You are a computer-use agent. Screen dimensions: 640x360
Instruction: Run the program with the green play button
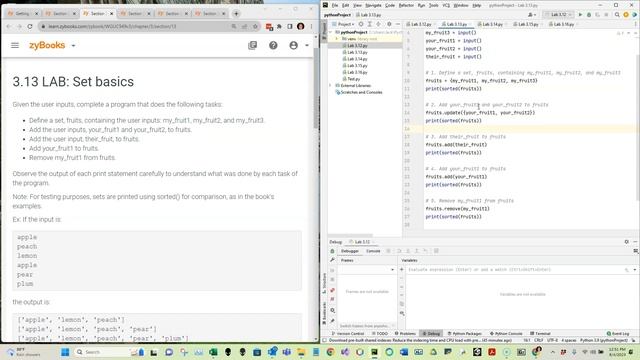(580, 15)
